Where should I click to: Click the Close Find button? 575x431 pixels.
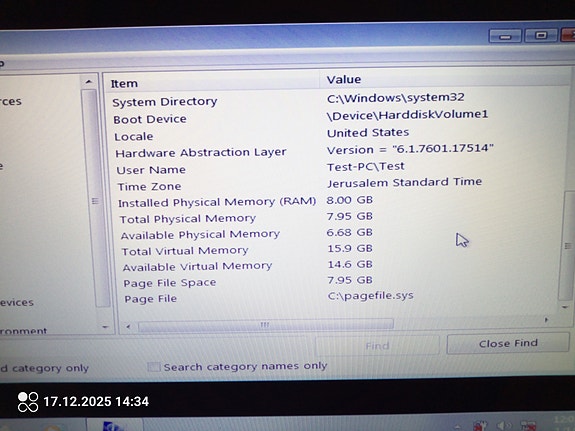pyautogui.click(x=508, y=343)
